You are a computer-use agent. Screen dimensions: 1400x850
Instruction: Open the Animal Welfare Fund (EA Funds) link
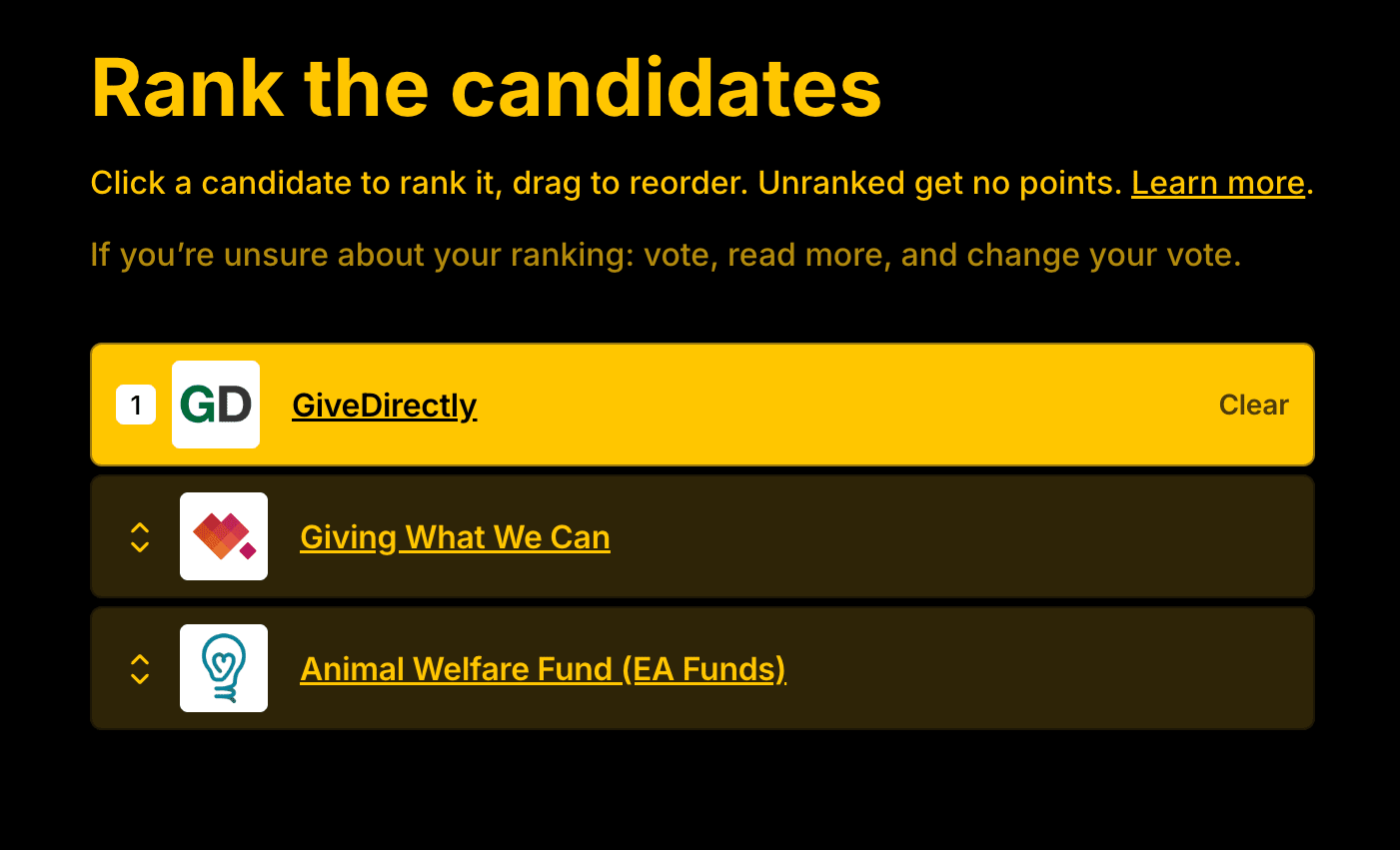[x=543, y=669]
